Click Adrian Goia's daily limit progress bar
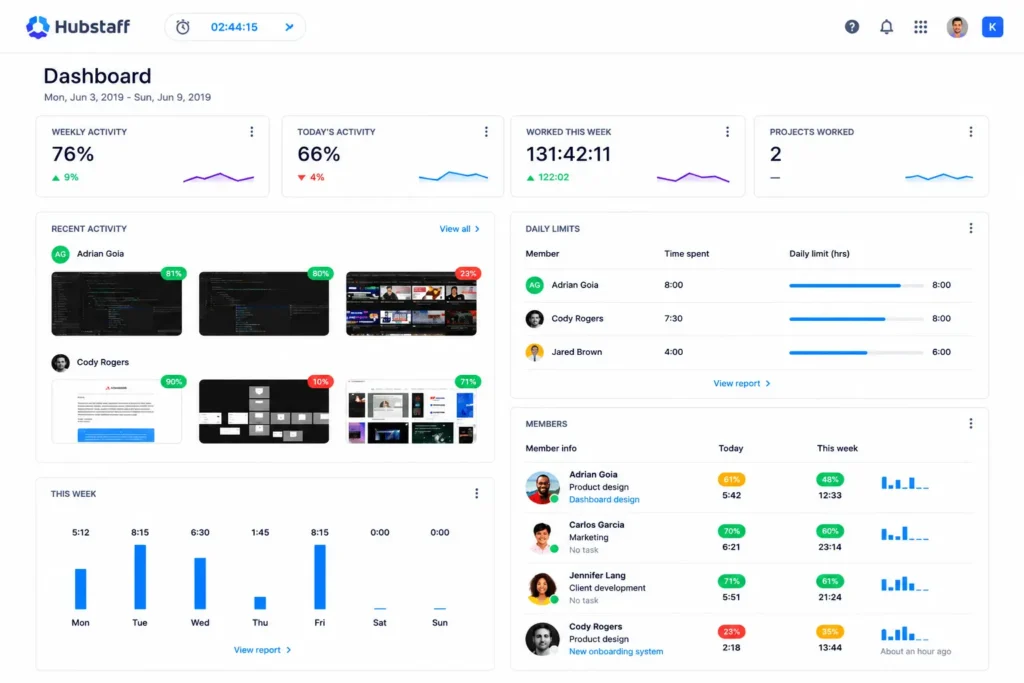 coord(856,285)
